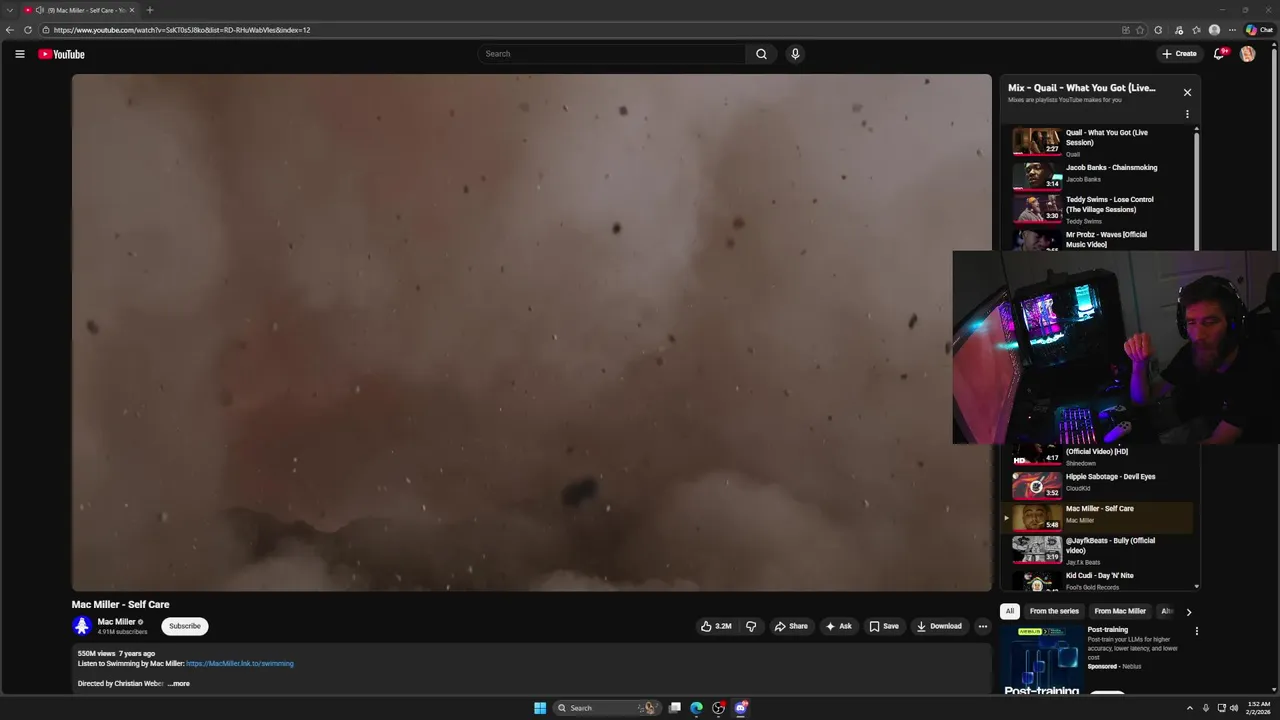Close the Mac Miller - Self Care tab
This screenshot has height=720, width=1280.
pyautogui.click(x=131, y=10)
